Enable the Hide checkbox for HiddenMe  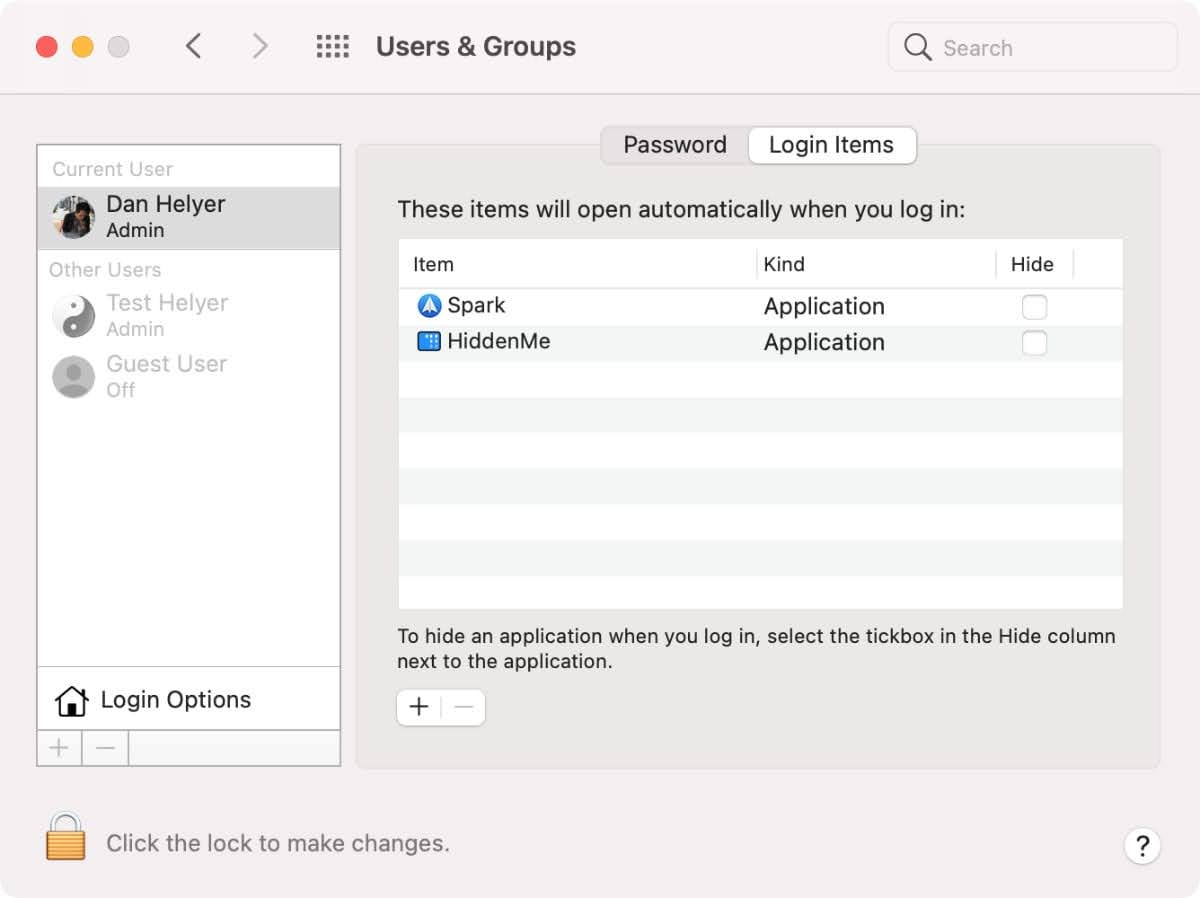1034,343
